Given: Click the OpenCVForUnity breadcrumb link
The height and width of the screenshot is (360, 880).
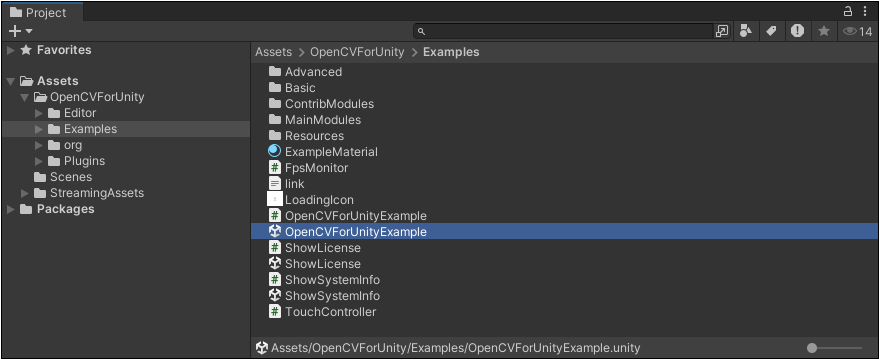Looking at the screenshot, I should click(x=357, y=52).
